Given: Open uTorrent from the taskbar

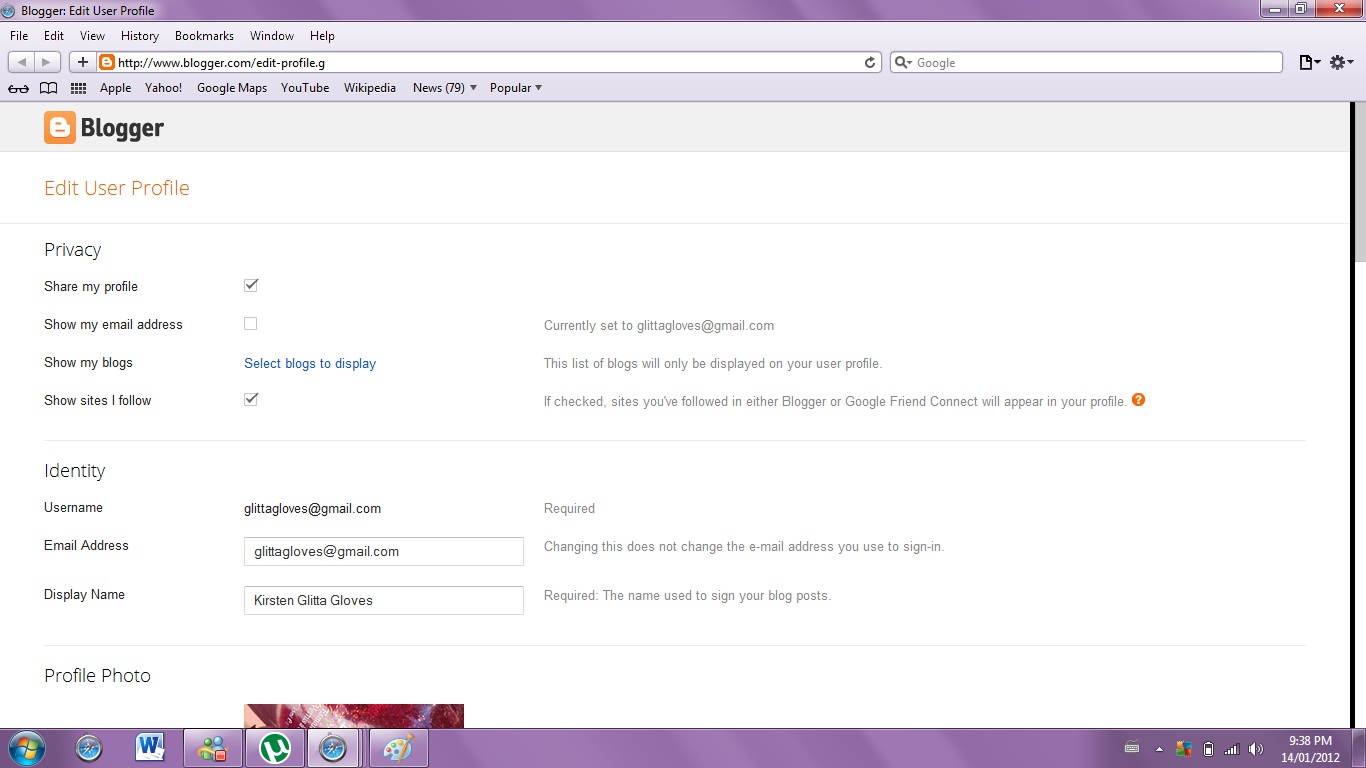Looking at the screenshot, I should tap(274, 748).
